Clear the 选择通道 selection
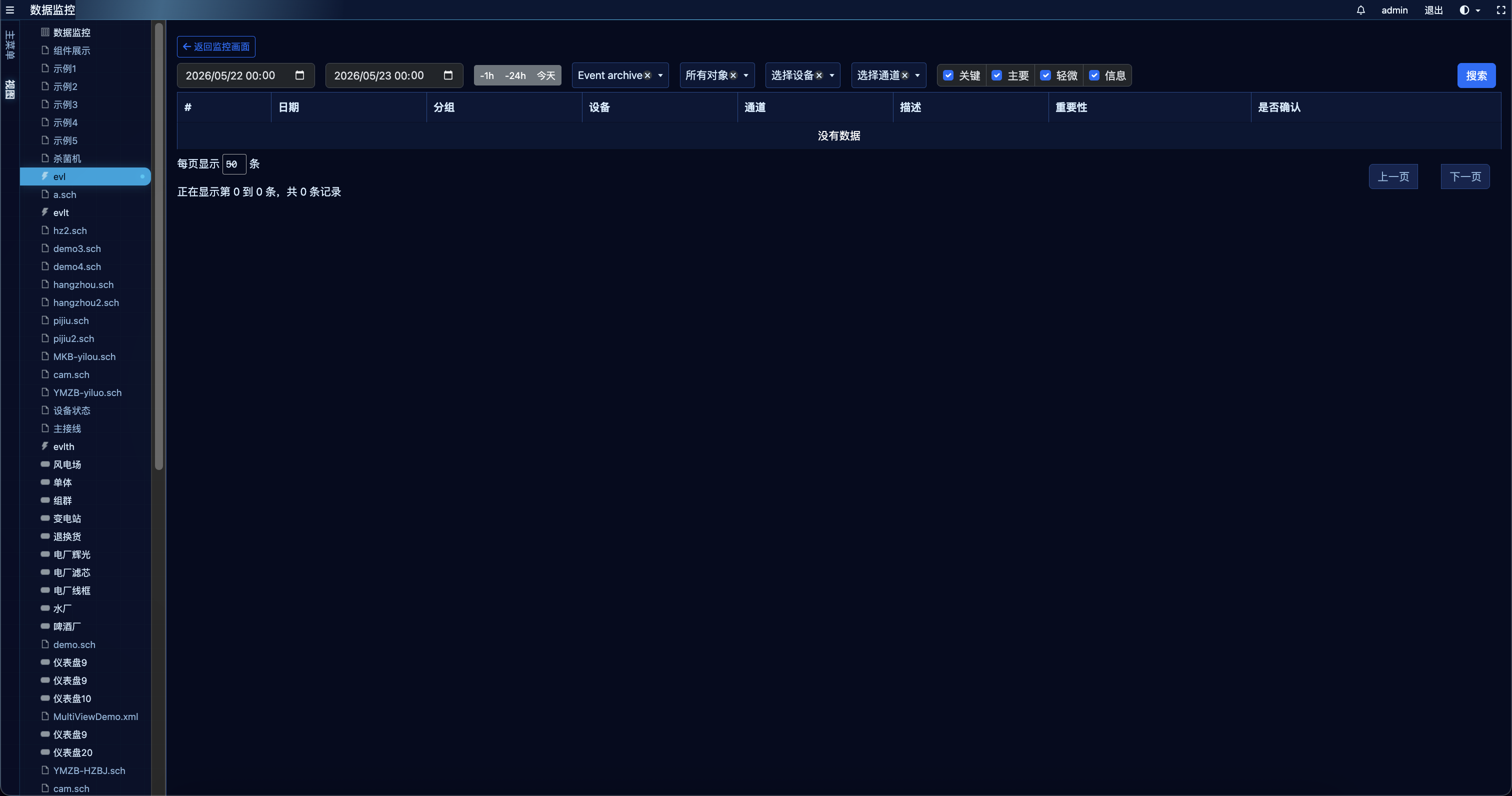The width and height of the screenshot is (1512, 796). click(x=904, y=75)
